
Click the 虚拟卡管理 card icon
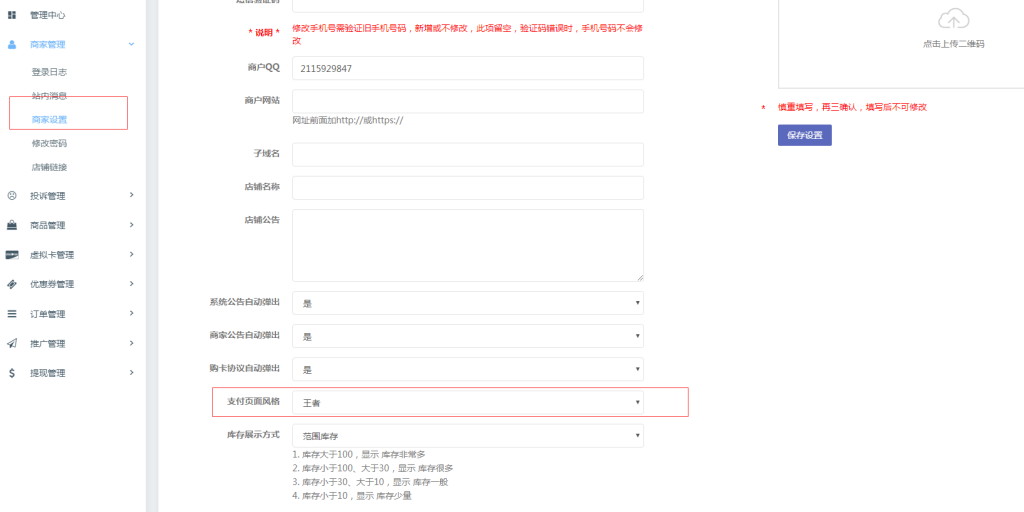[12, 255]
